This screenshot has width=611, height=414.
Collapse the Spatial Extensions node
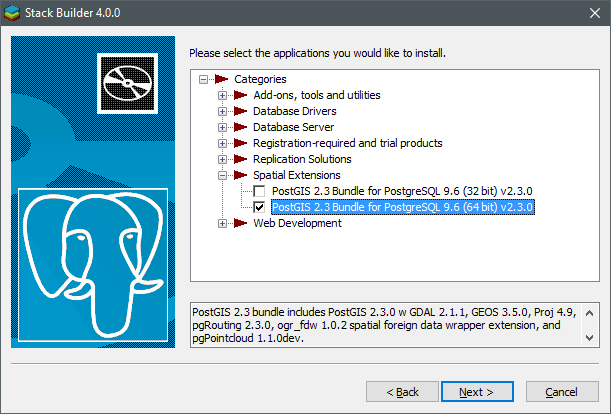[222, 175]
